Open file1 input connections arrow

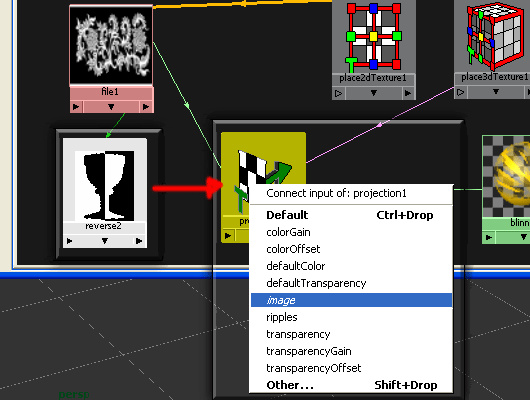click(x=76, y=107)
